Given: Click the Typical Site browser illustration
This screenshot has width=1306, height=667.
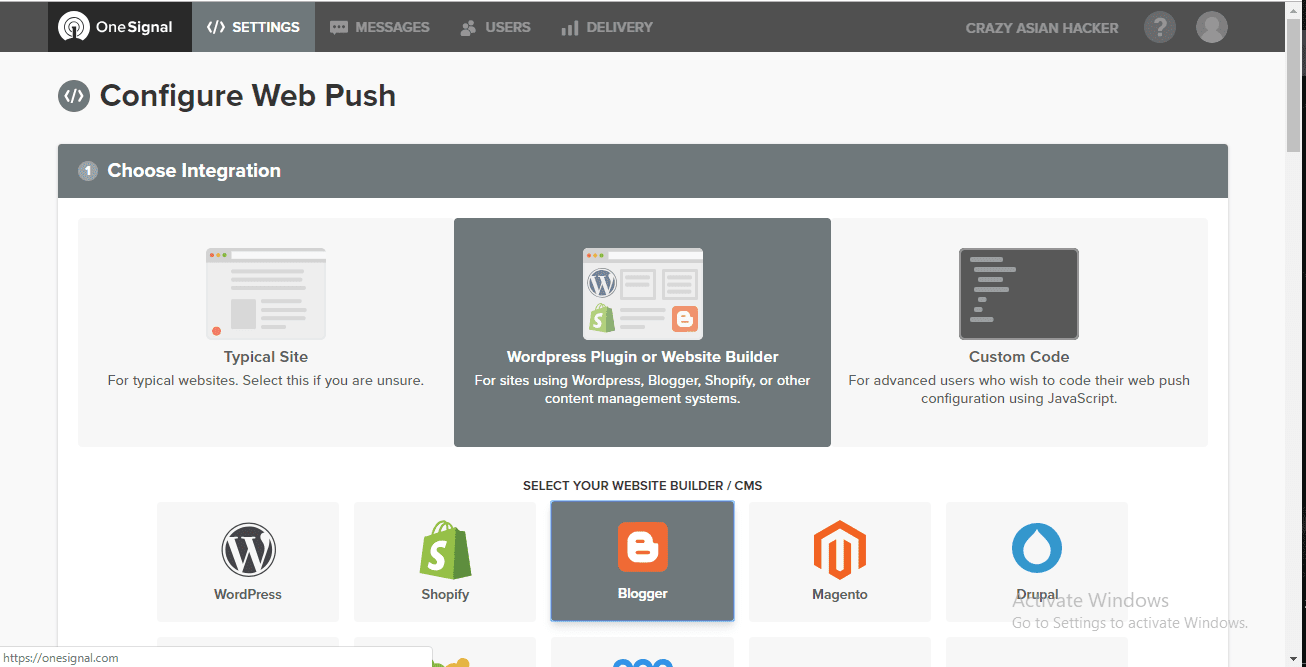Looking at the screenshot, I should (x=266, y=294).
